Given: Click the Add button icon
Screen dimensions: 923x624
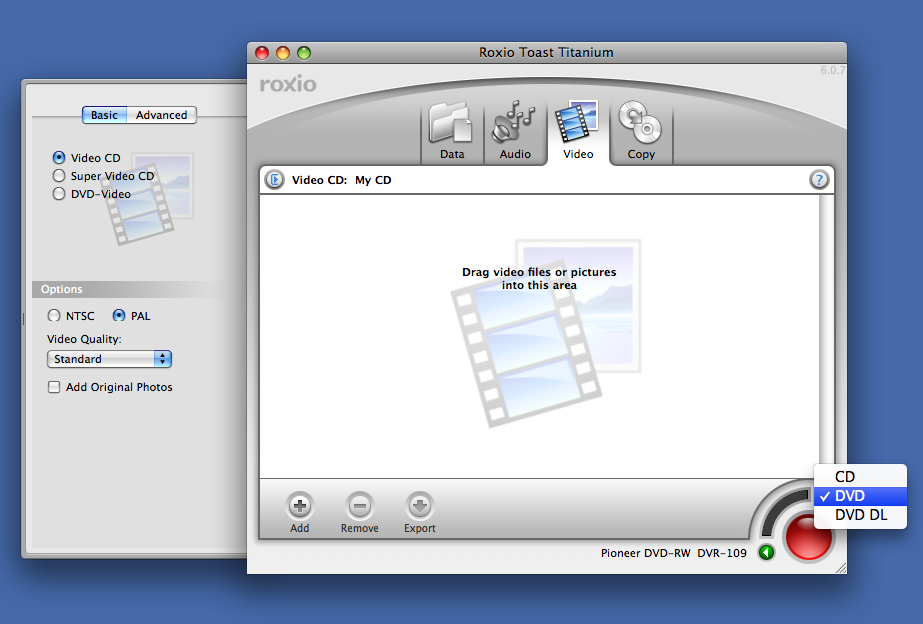Looking at the screenshot, I should click(300, 506).
